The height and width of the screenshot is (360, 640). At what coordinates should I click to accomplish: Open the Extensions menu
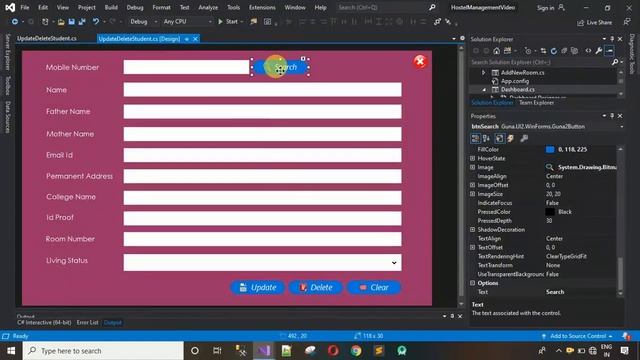[x=262, y=7]
